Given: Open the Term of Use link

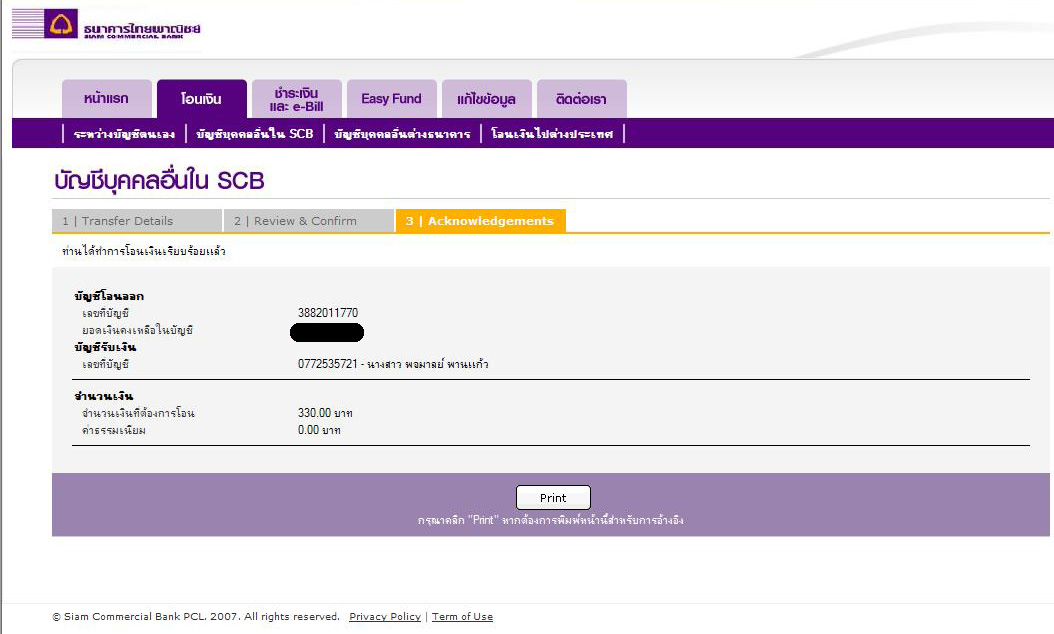Looking at the screenshot, I should [x=462, y=617].
